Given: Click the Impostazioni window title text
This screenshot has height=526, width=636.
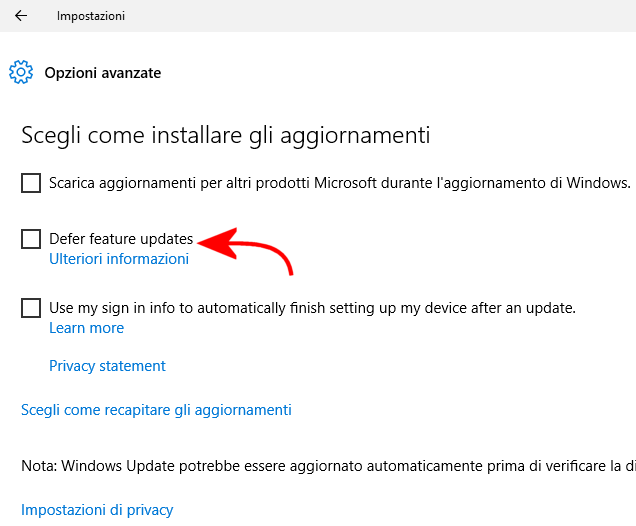Looking at the screenshot, I should click(x=91, y=16).
